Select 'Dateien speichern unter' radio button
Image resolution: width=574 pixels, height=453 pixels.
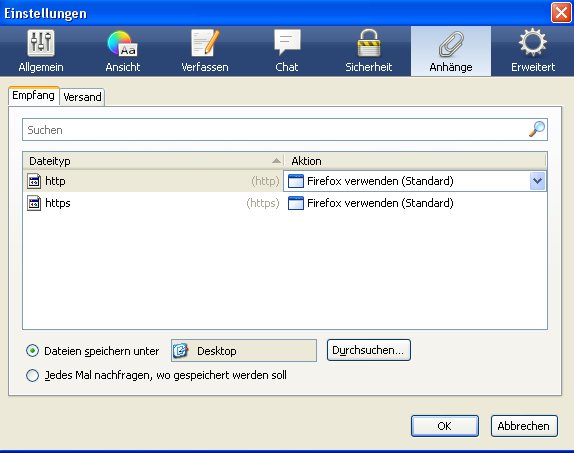32,351
